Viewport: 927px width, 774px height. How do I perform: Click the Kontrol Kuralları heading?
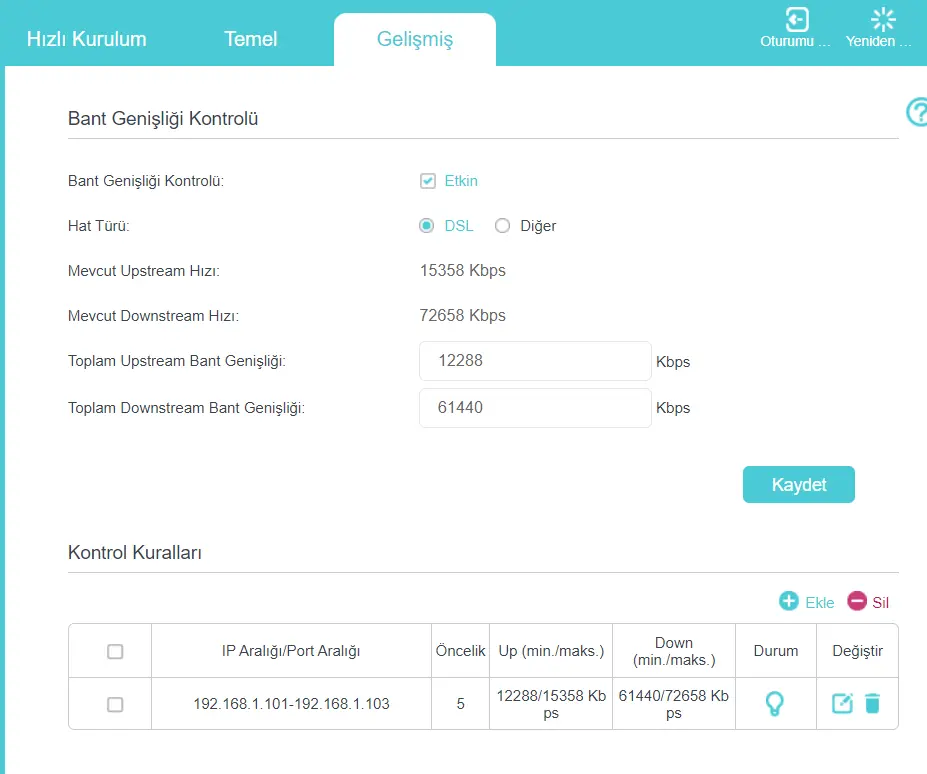[x=135, y=552]
